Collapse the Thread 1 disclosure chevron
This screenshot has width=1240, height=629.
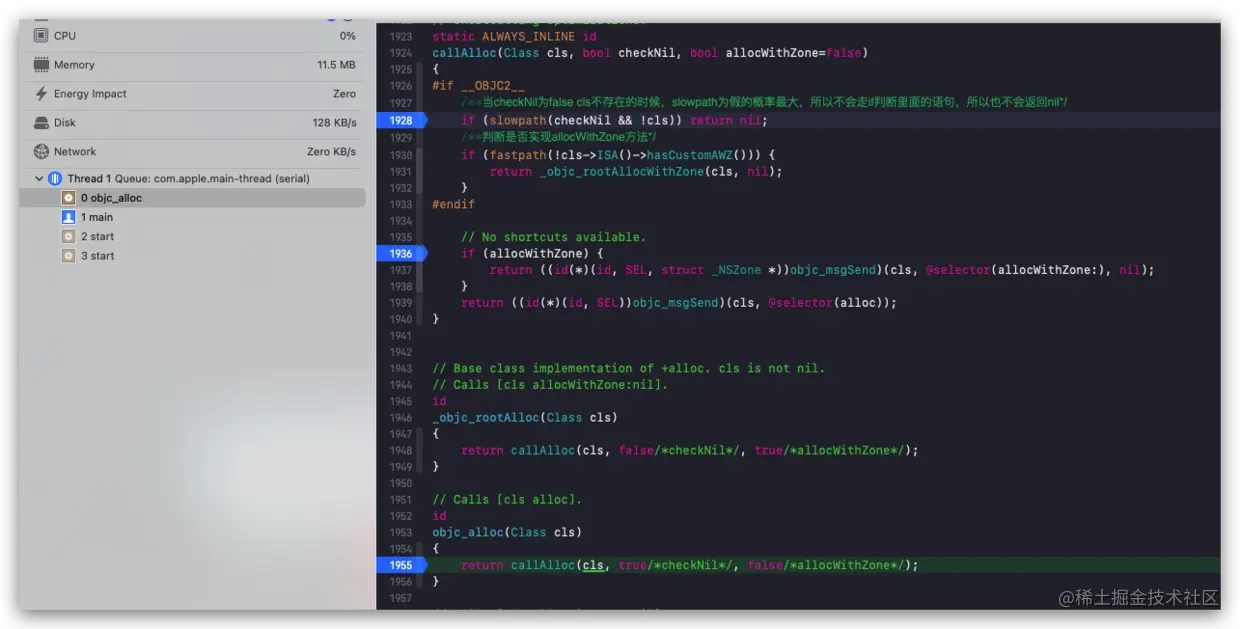click(x=39, y=178)
